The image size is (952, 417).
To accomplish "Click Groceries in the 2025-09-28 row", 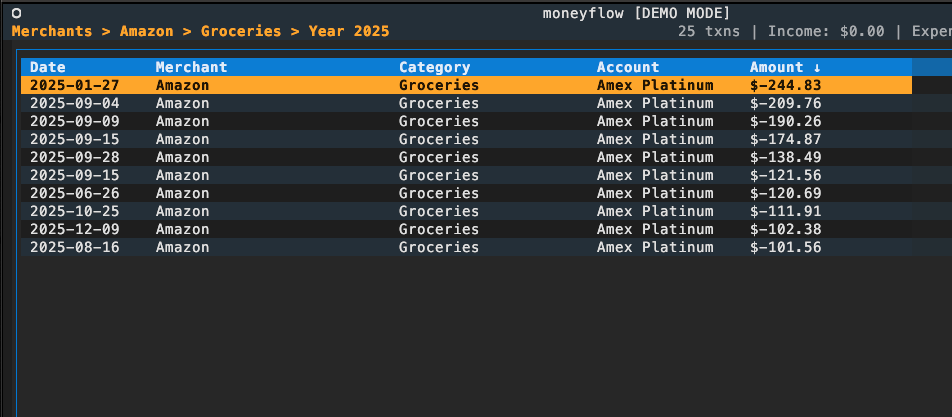I will click(x=439, y=157).
